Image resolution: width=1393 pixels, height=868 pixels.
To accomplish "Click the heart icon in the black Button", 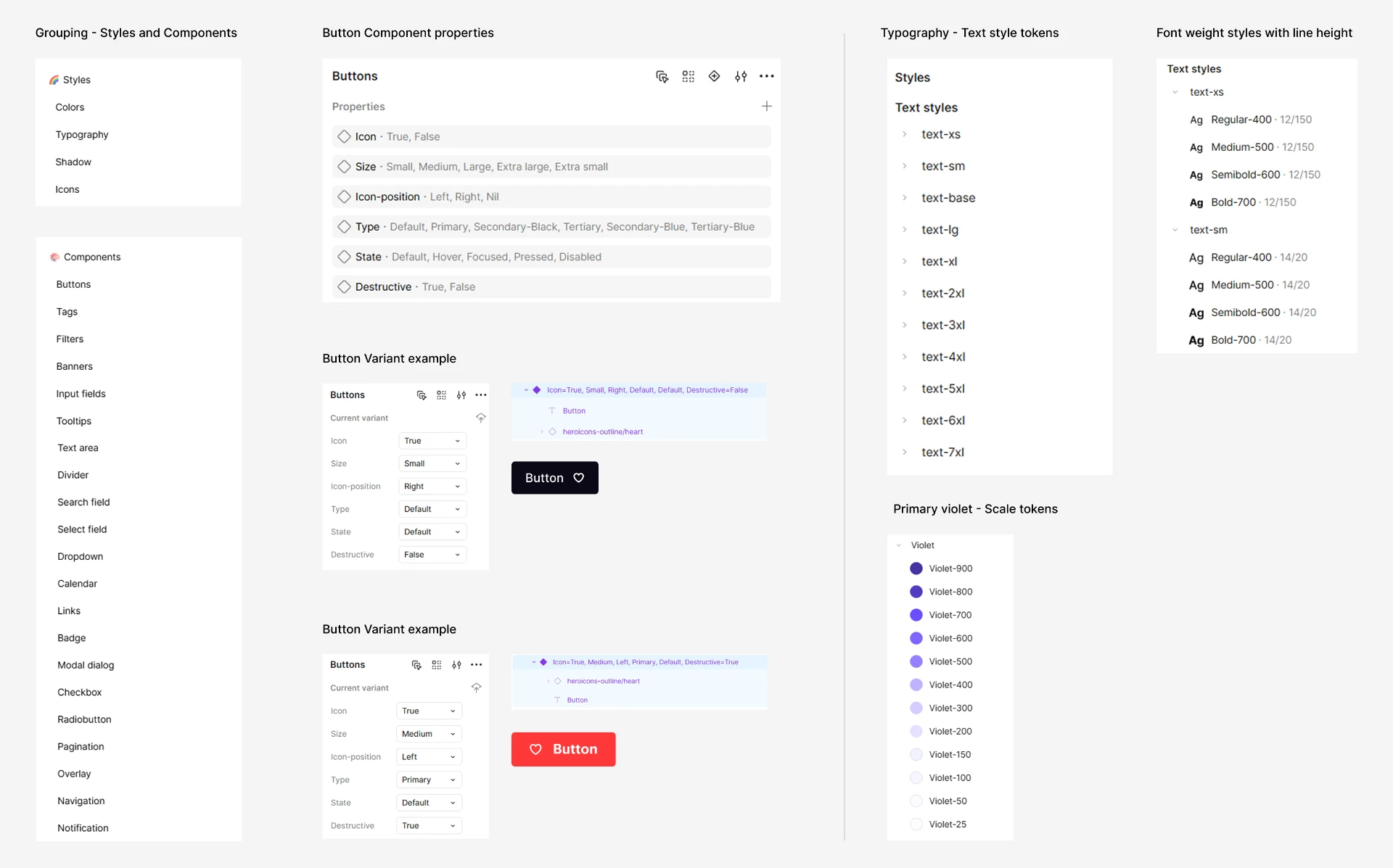I will pyautogui.click(x=578, y=478).
